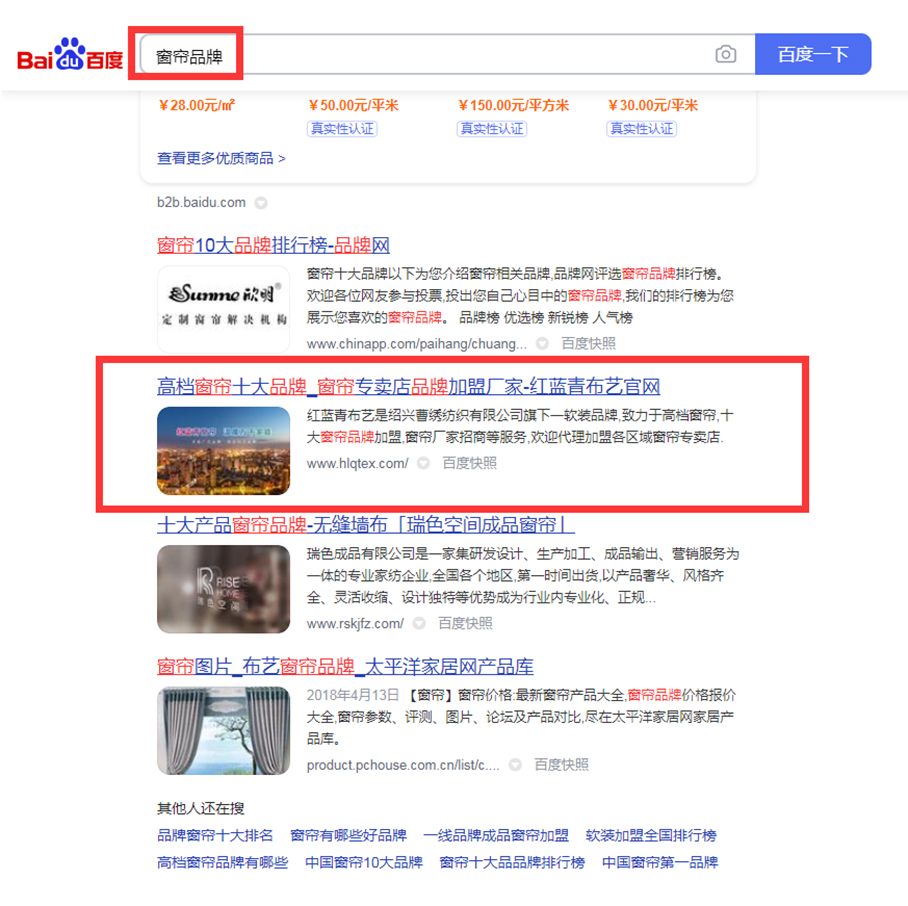
Task: Search related term 一线品牌成品窗帘加盟
Action: [496, 835]
